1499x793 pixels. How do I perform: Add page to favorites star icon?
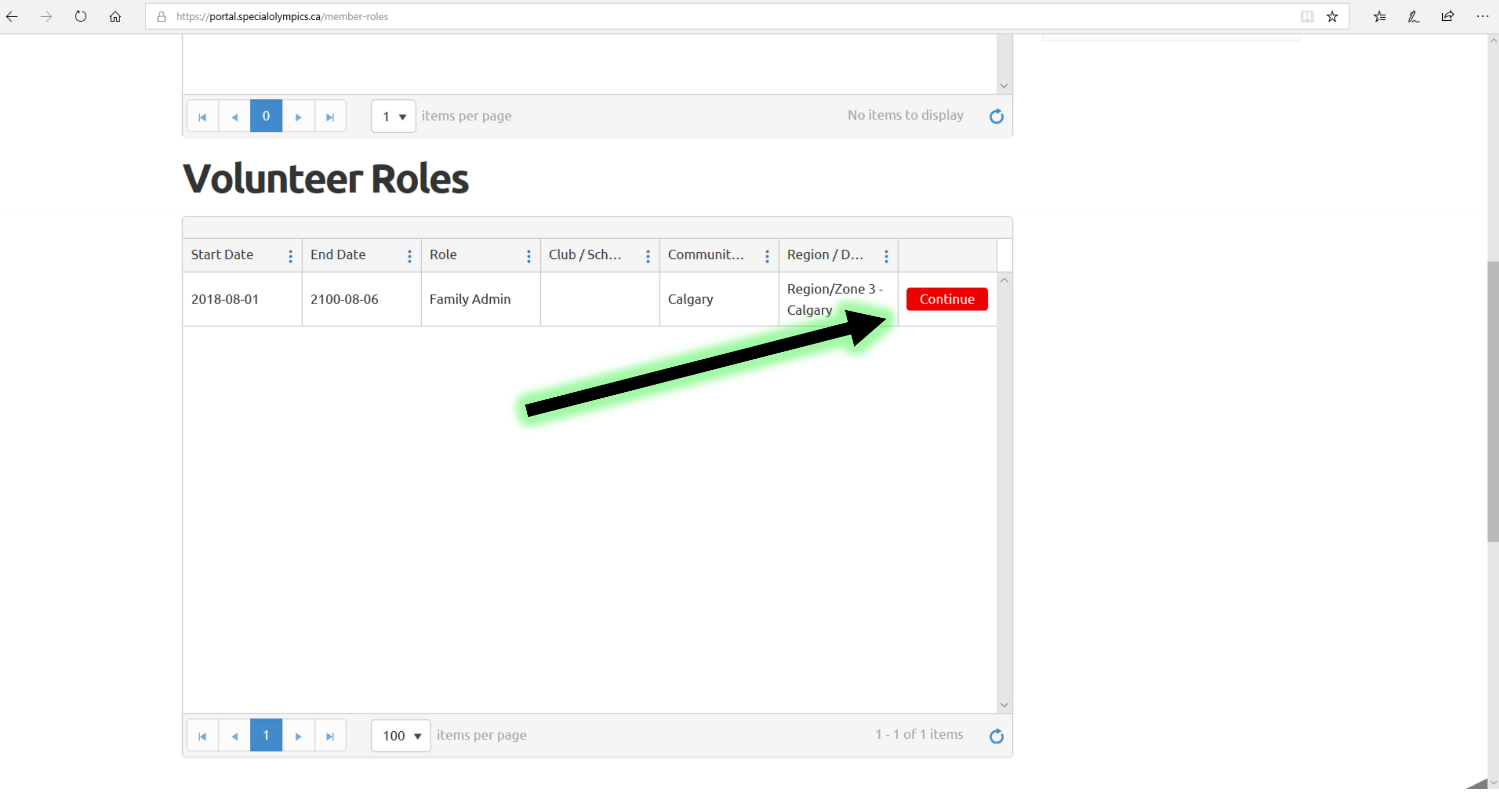pyautogui.click(x=1332, y=16)
